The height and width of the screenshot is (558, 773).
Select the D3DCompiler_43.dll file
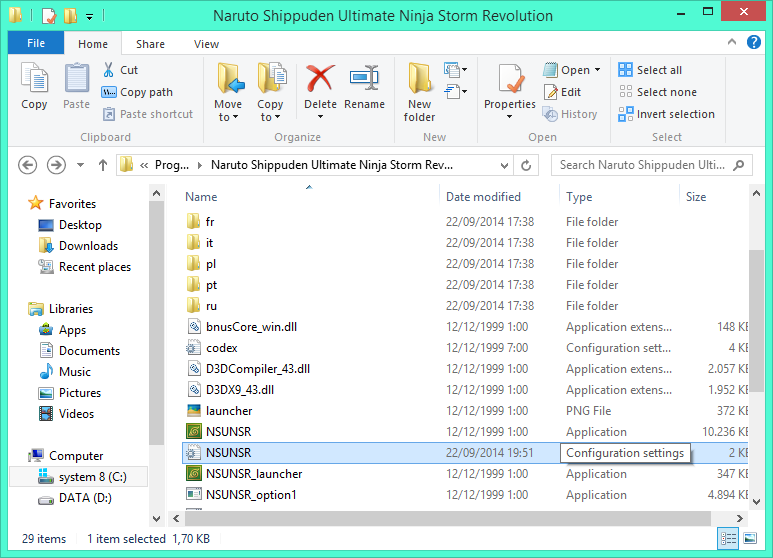(257, 369)
